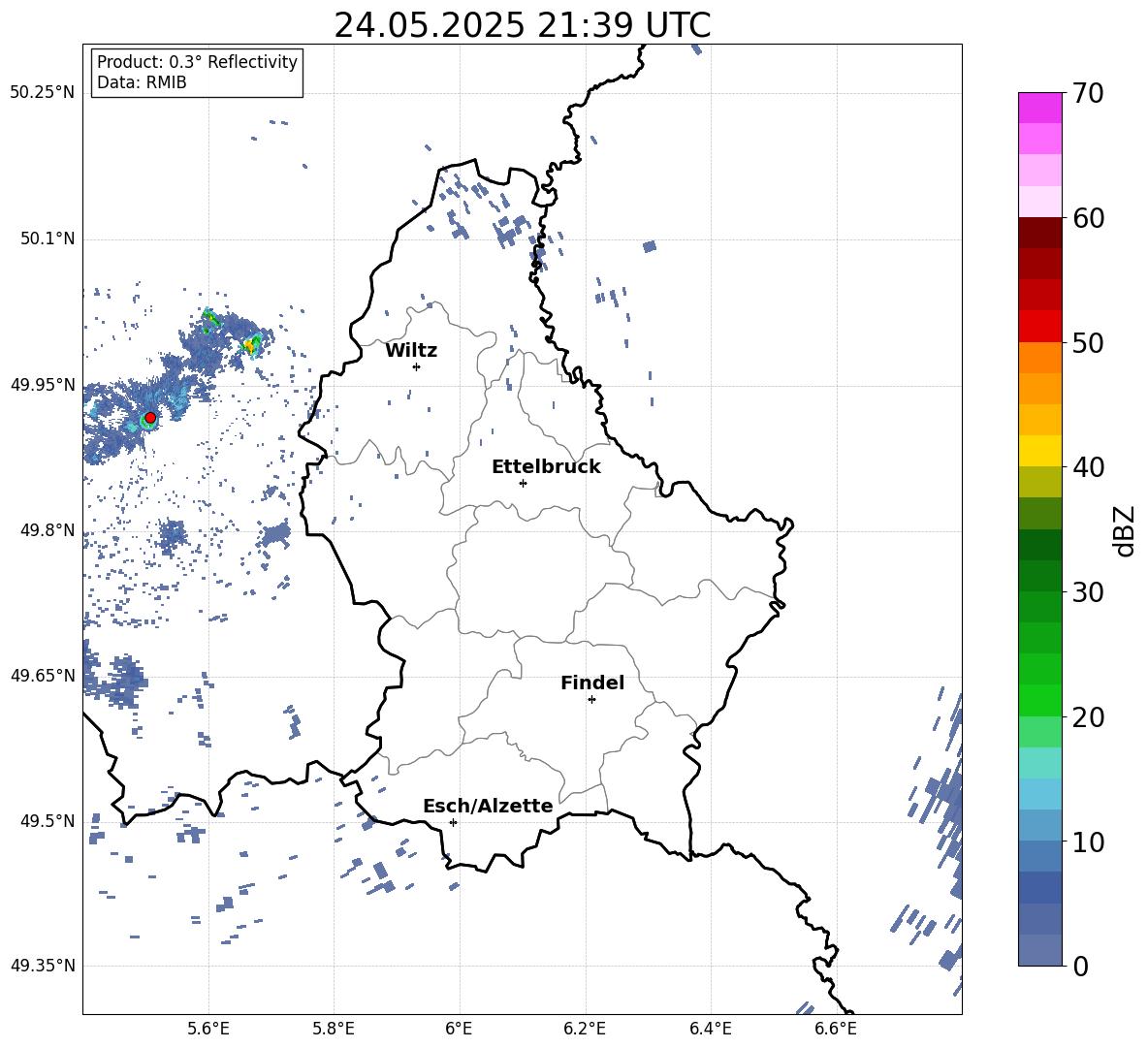This screenshot has height=1048, width=1148.
Task: Click the Ettelbruck station label
Action: tap(546, 467)
